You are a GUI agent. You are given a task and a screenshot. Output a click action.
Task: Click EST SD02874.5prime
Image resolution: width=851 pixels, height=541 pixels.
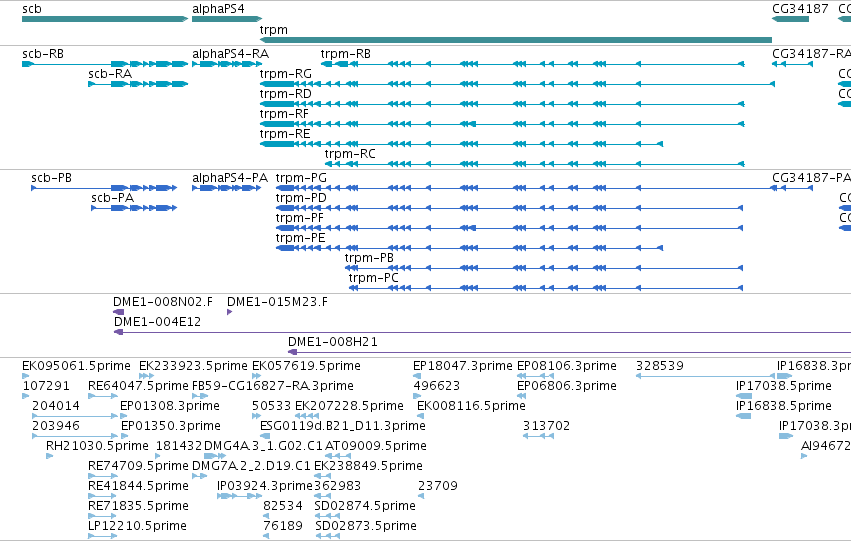pyautogui.click(x=365, y=506)
